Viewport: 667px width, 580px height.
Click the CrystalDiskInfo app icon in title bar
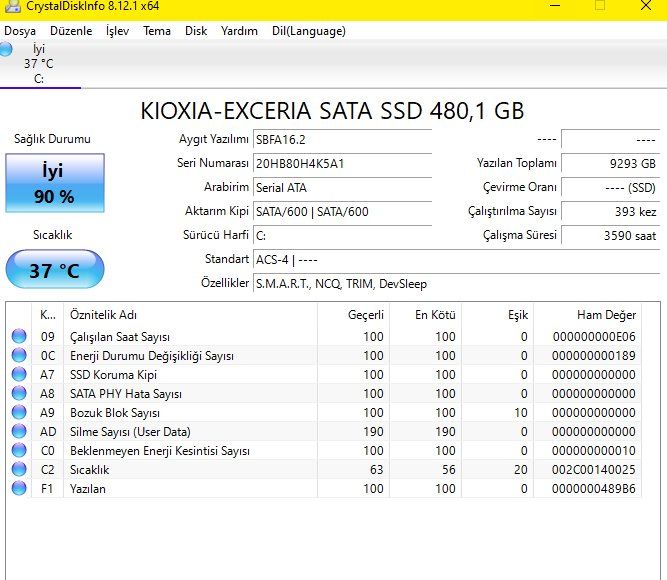pyautogui.click(x=13, y=6)
